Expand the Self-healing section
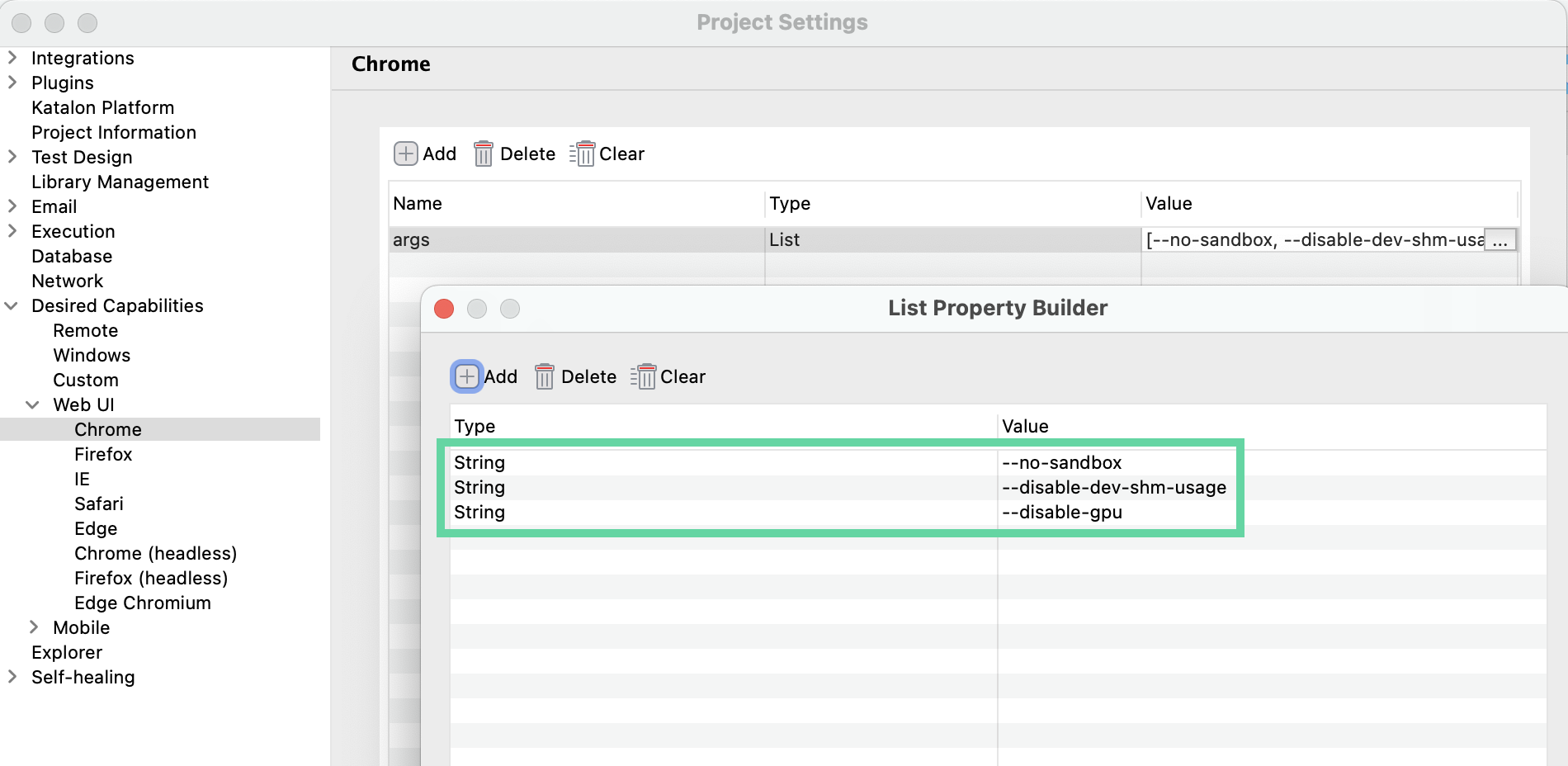Image resolution: width=1568 pixels, height=766 pixels. (12, 677)
